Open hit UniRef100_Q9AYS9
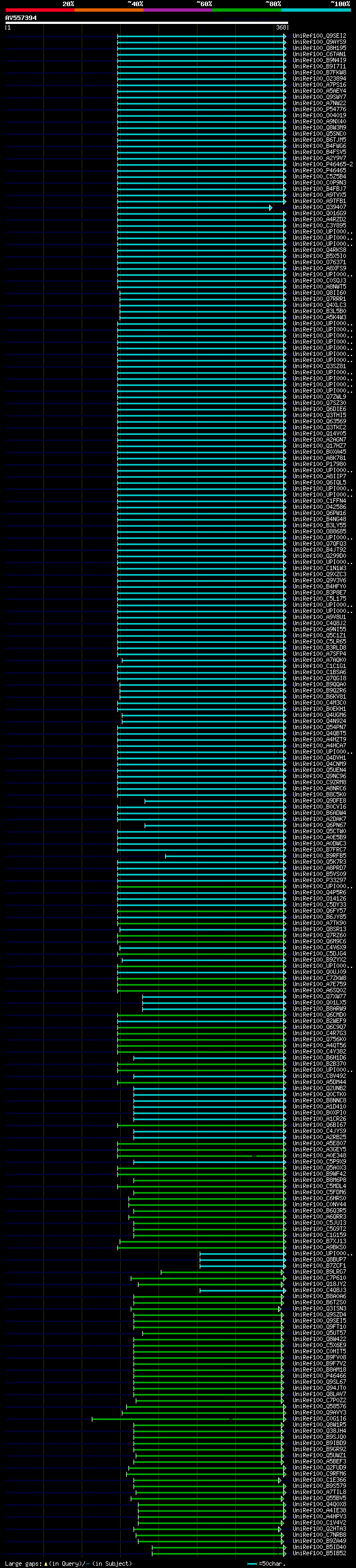 (x=319, y=42)
